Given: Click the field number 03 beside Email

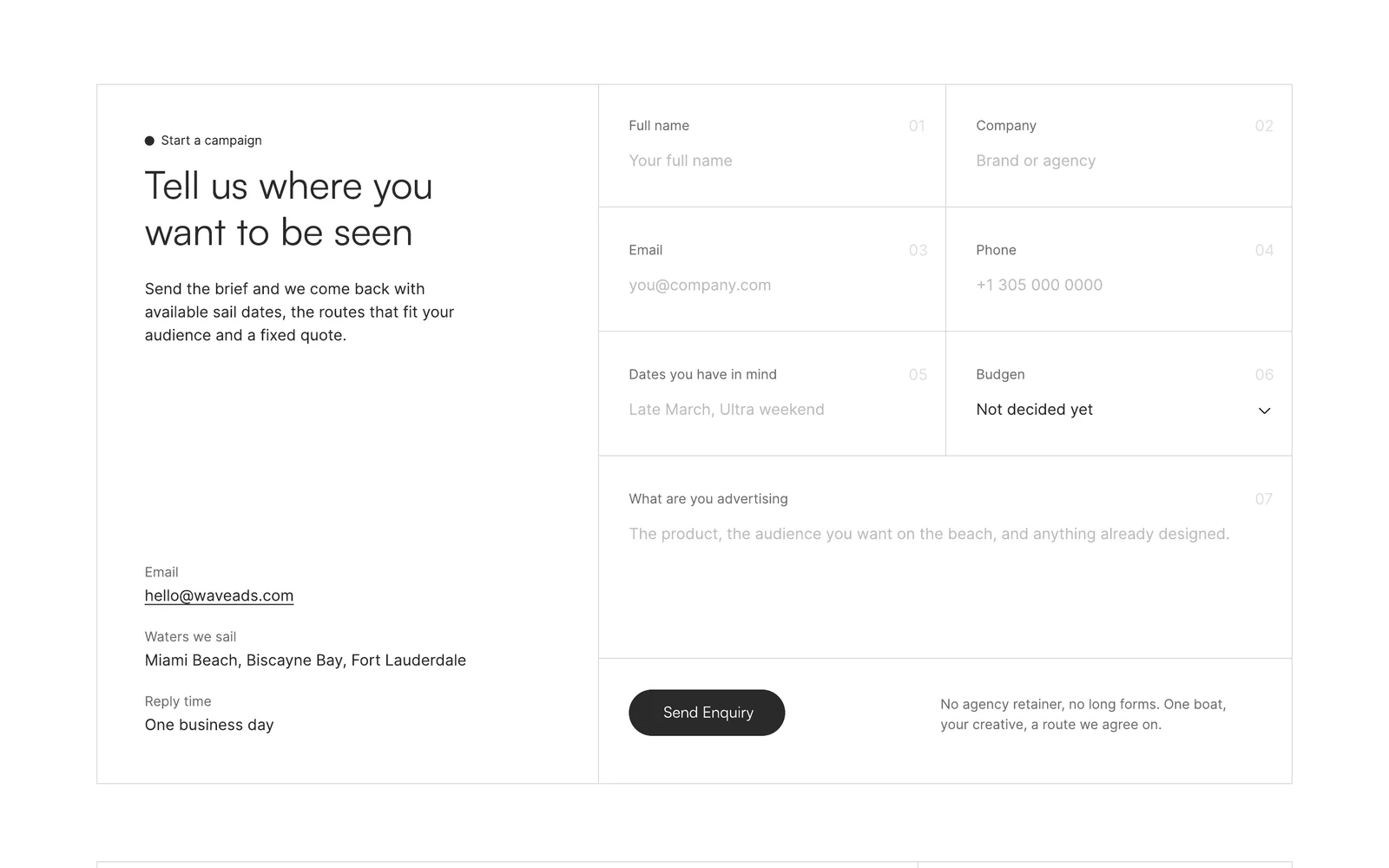Looking at the screenshot, I should click(918, 250).
